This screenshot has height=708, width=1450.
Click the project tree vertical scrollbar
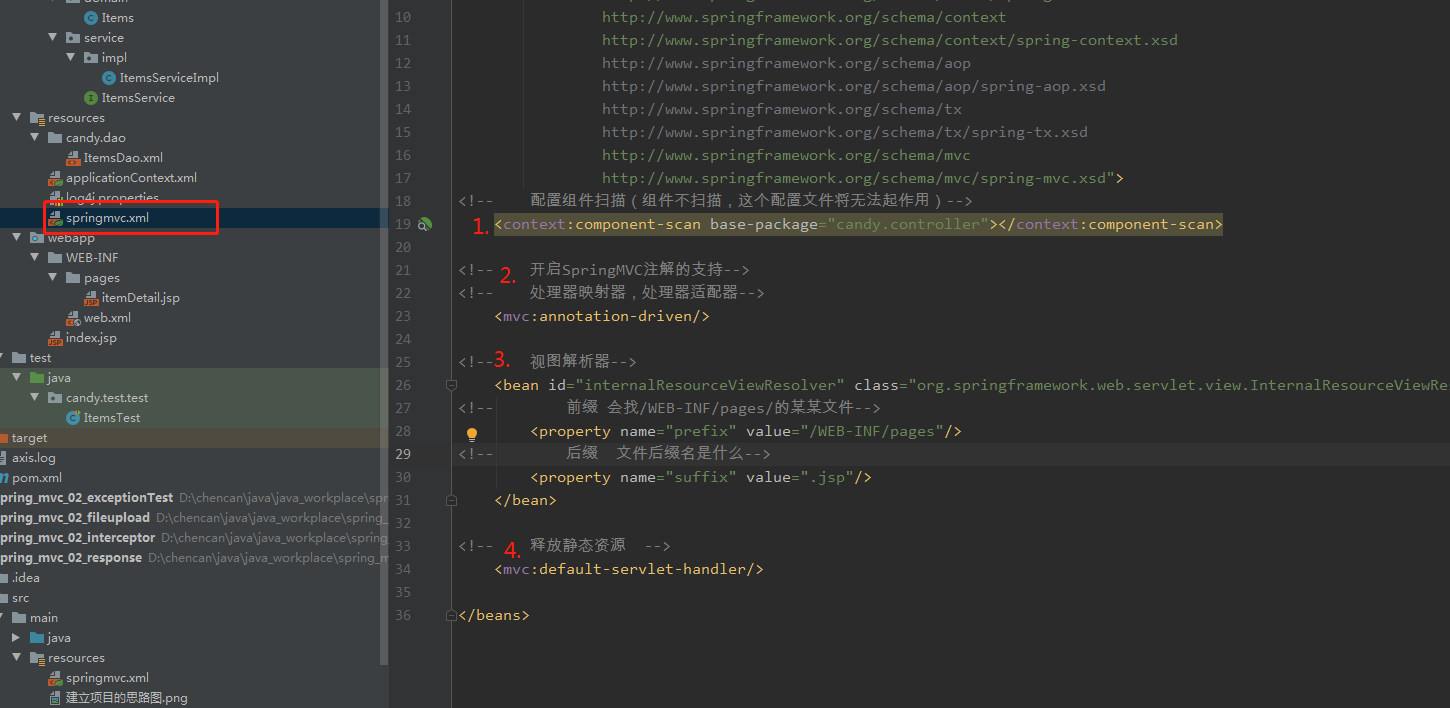(384, 330)
